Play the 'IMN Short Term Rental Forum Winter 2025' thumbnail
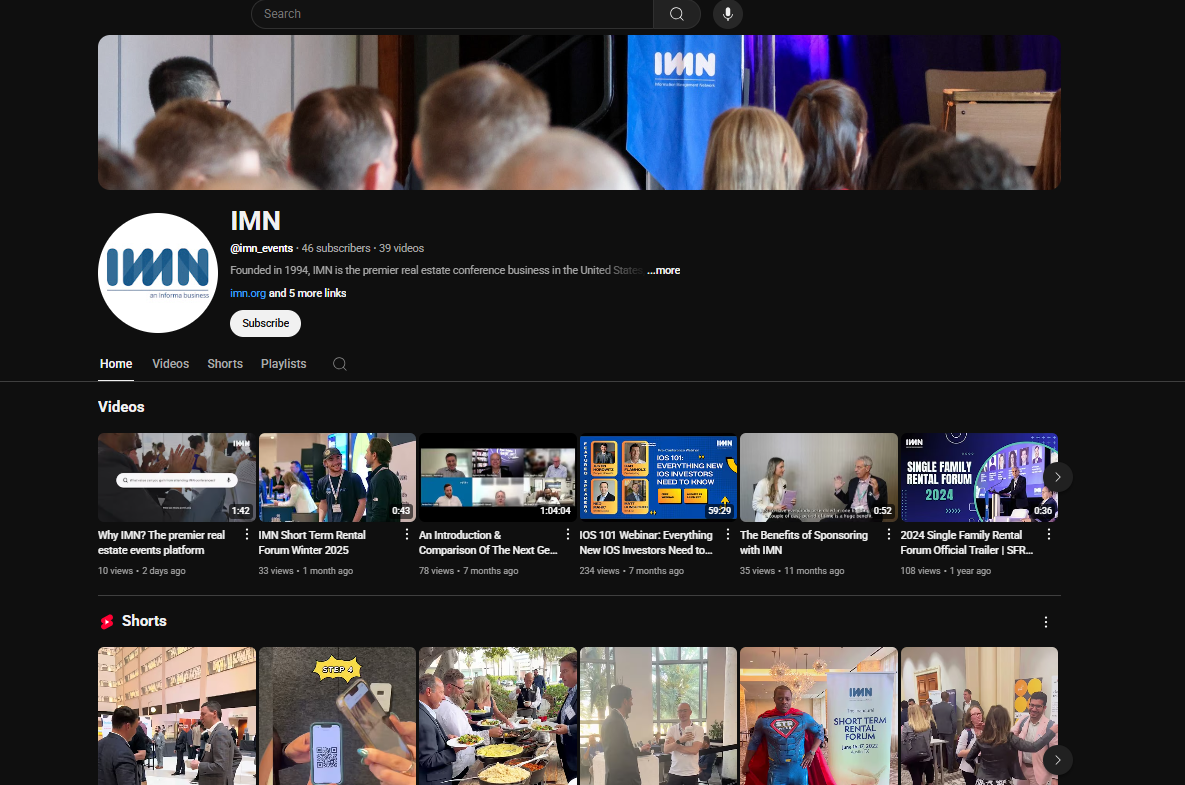 (337, 477)
